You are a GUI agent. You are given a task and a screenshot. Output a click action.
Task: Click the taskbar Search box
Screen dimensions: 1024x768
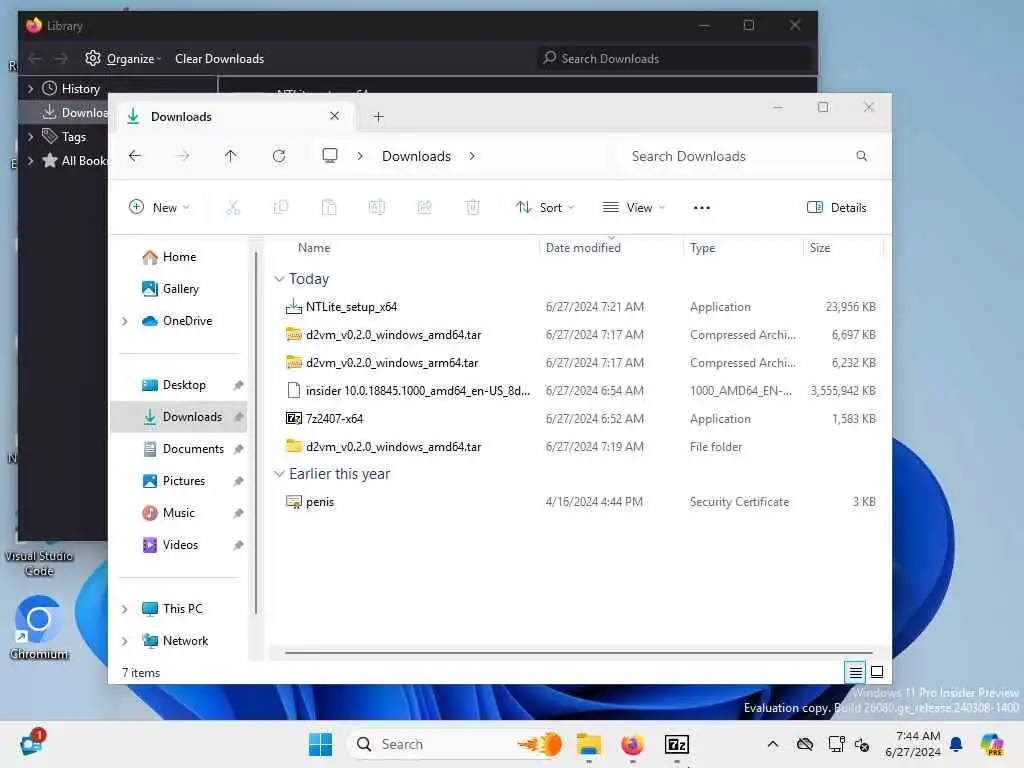click(457, 744)
